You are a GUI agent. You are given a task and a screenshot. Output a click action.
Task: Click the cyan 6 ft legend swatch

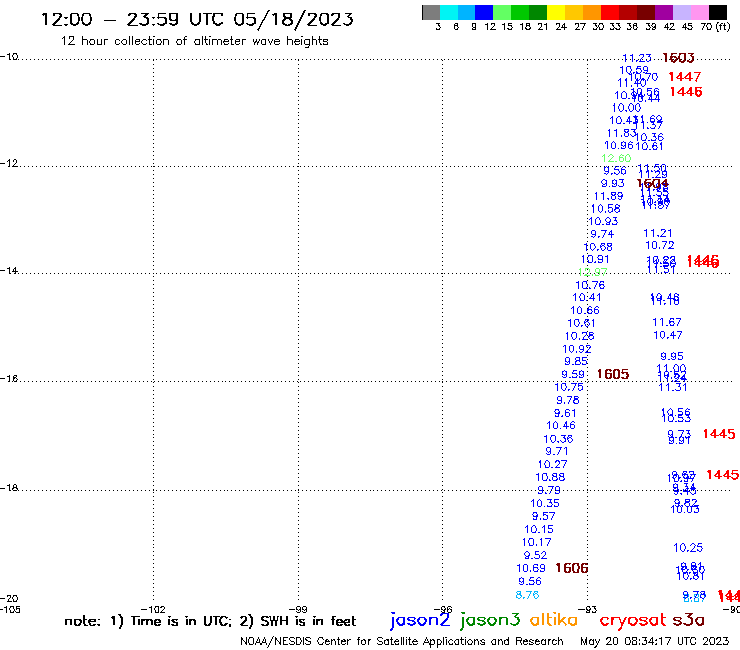tap(449, 12)
